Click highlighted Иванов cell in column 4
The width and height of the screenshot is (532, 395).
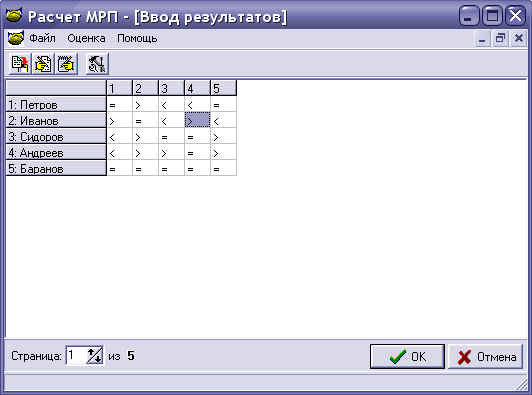coord(197,120)
